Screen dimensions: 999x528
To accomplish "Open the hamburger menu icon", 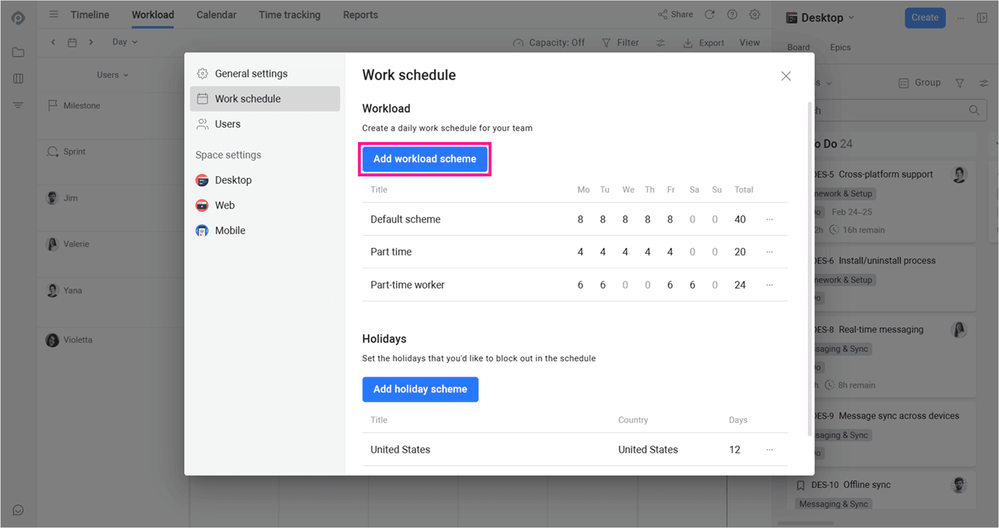I will pyautogui.click(x=54, y=14).
